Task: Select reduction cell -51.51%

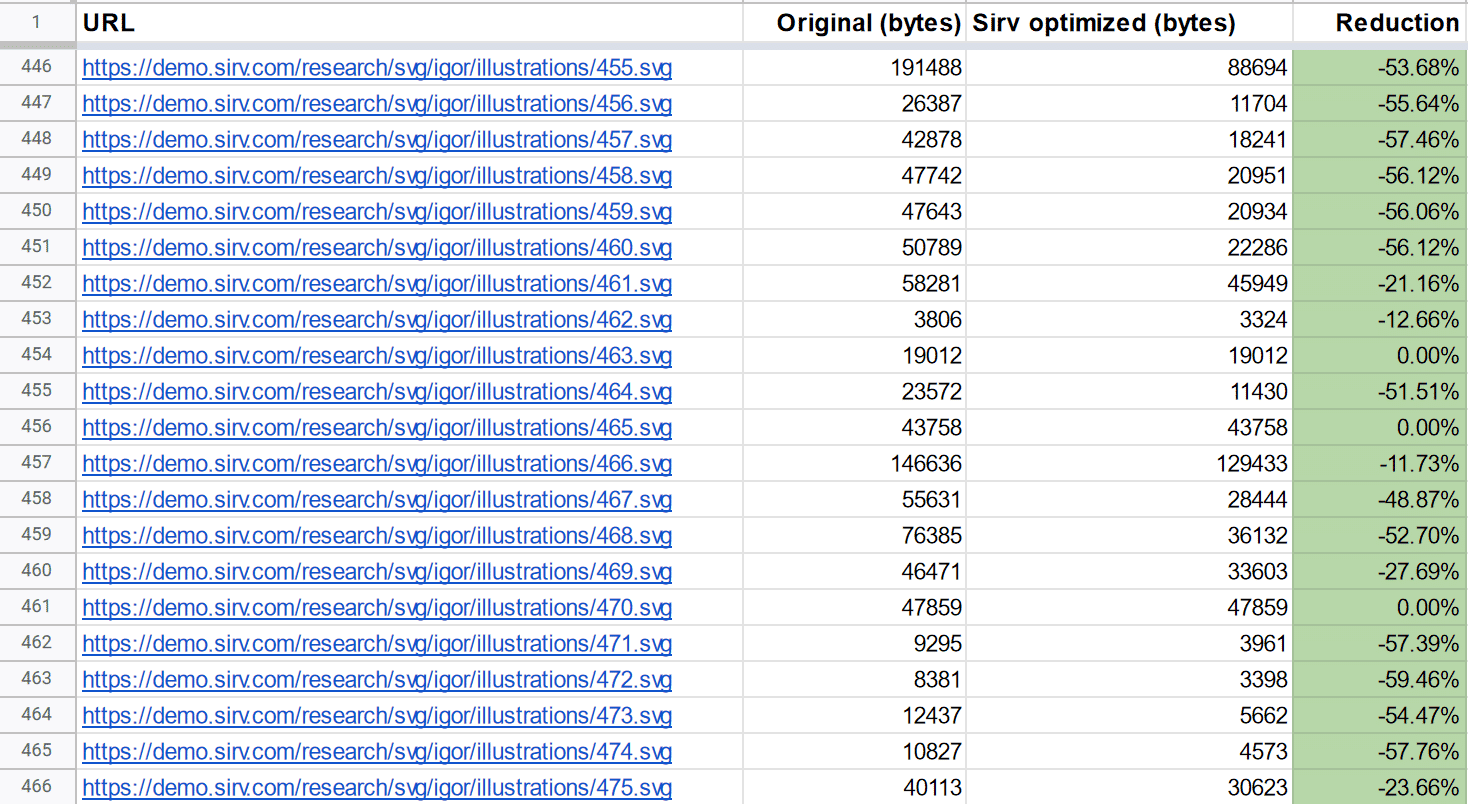Action: [x=1380, y=392]
